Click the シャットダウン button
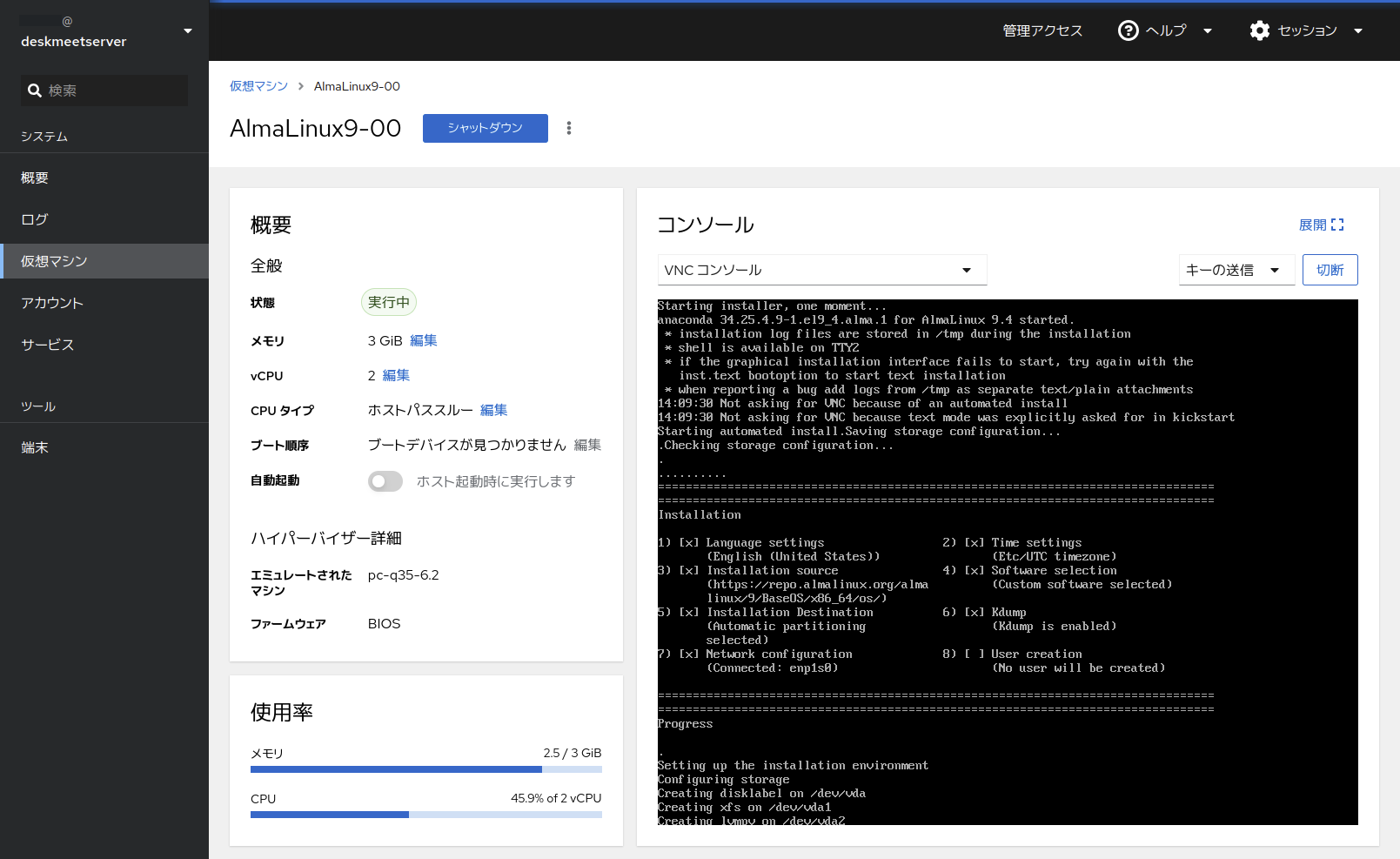The width and height of the screenshot is (1400, 859). pos(486,128)
